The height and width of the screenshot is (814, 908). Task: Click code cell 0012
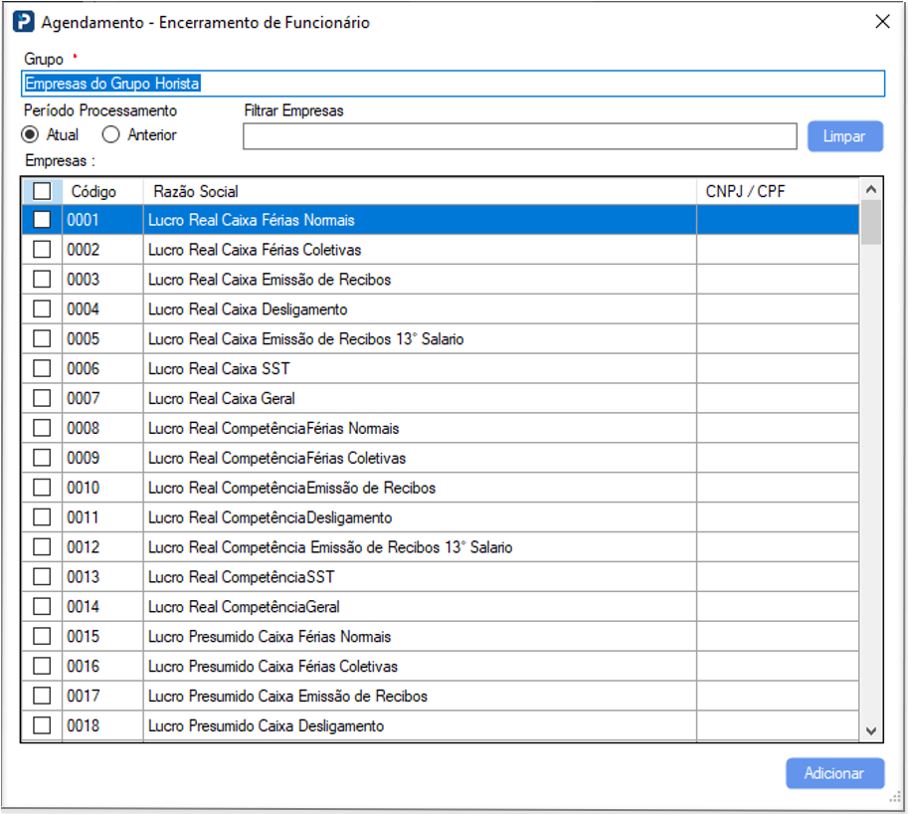102,547
